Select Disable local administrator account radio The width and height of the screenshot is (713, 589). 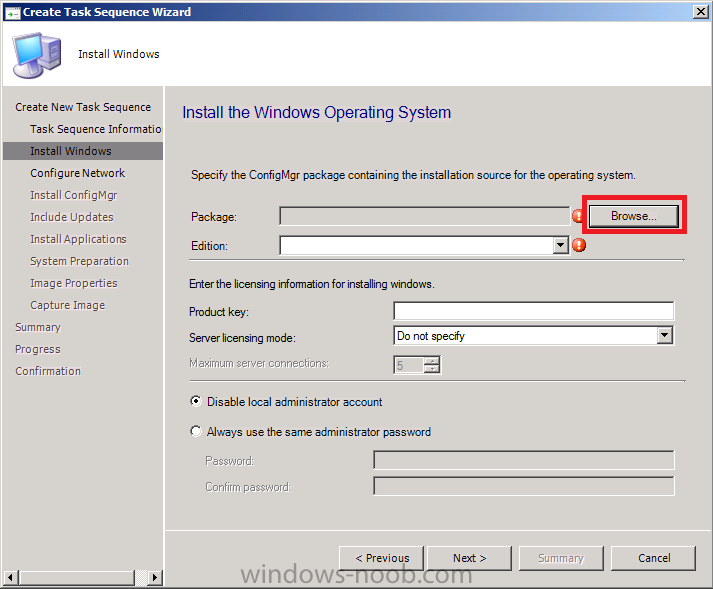tap(196, 402)
